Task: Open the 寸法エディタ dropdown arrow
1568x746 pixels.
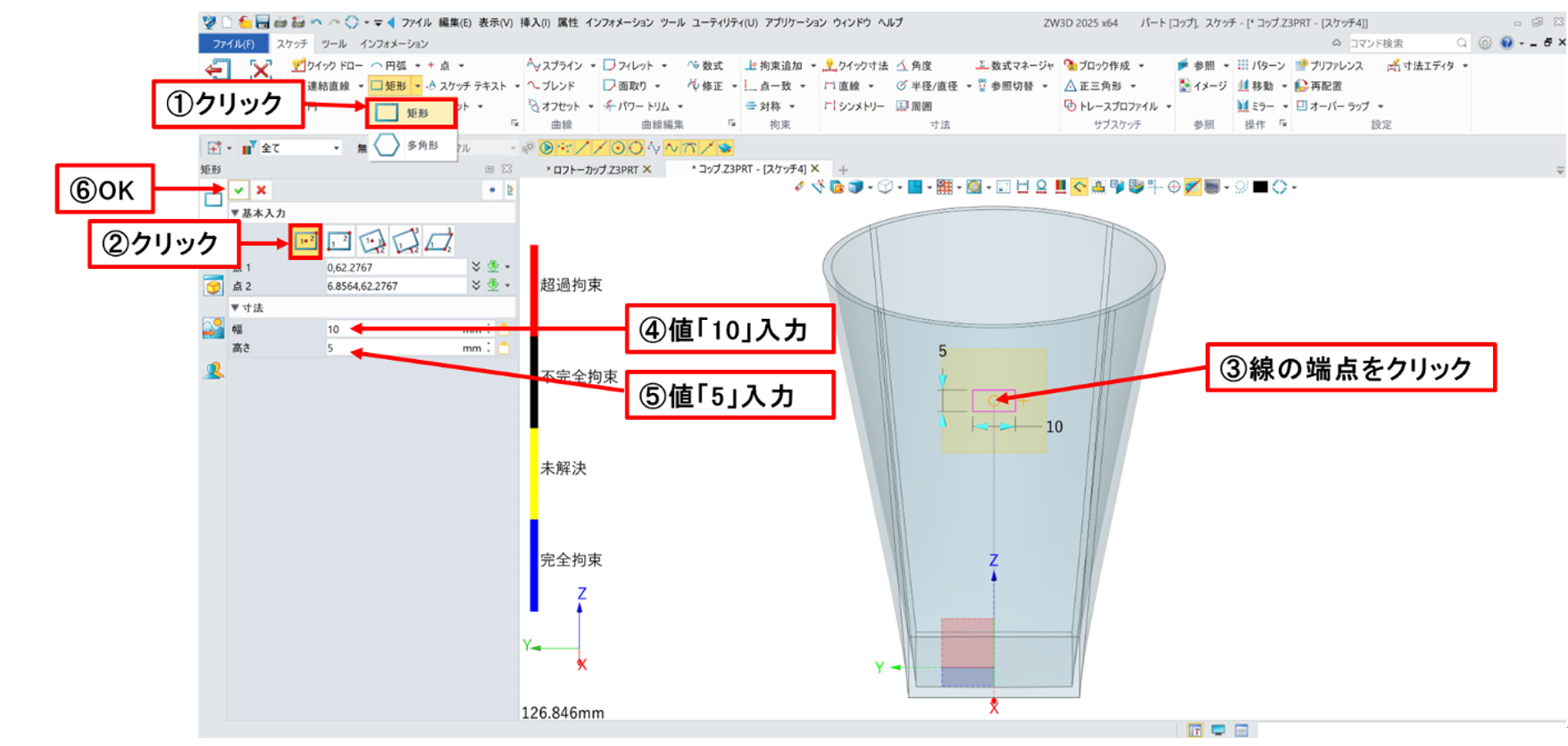Action: click(x=1465, y=65)
